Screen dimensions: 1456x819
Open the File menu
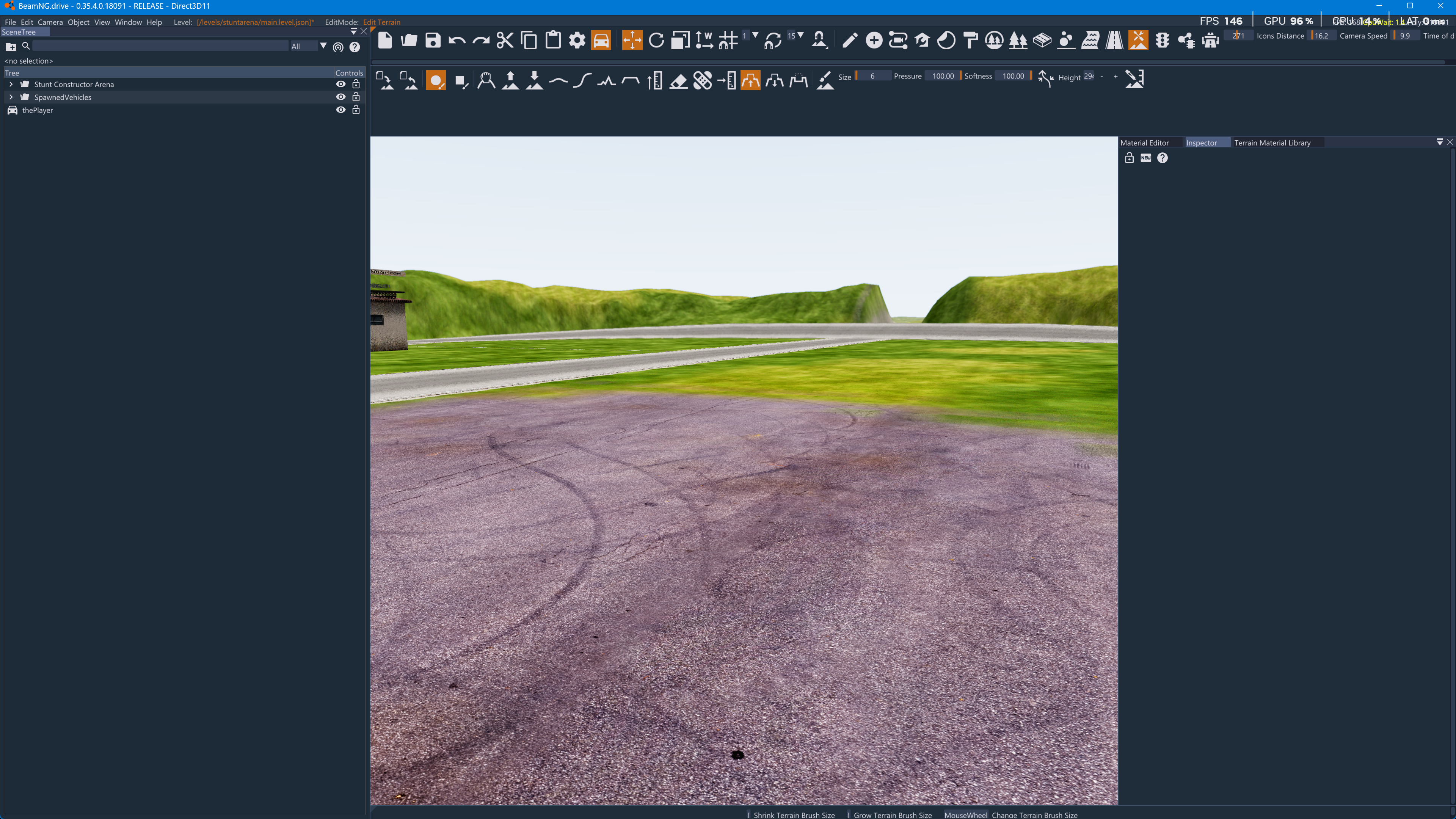click(10, 22)
